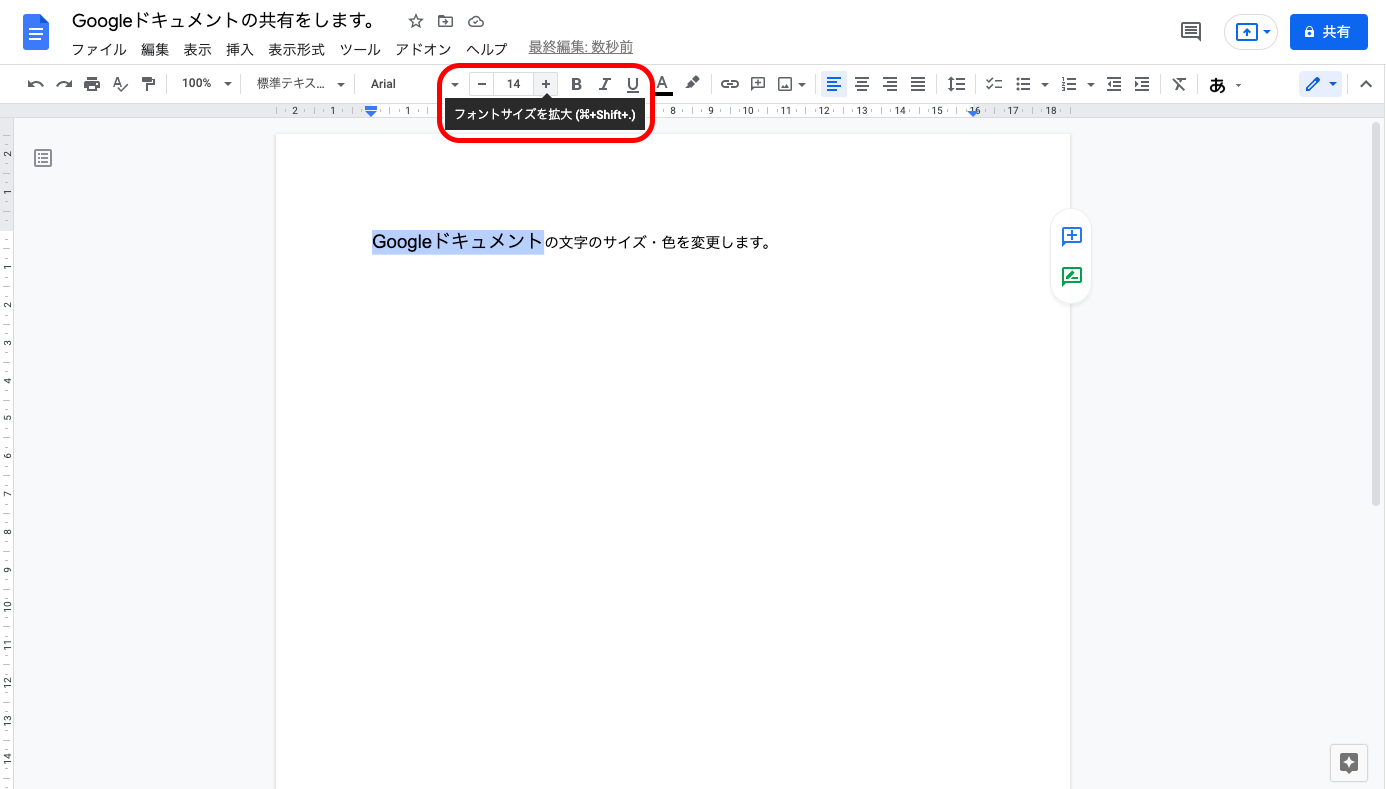
Task: Open the あ input tools dropdown
Action: [x=1225, y=85]
